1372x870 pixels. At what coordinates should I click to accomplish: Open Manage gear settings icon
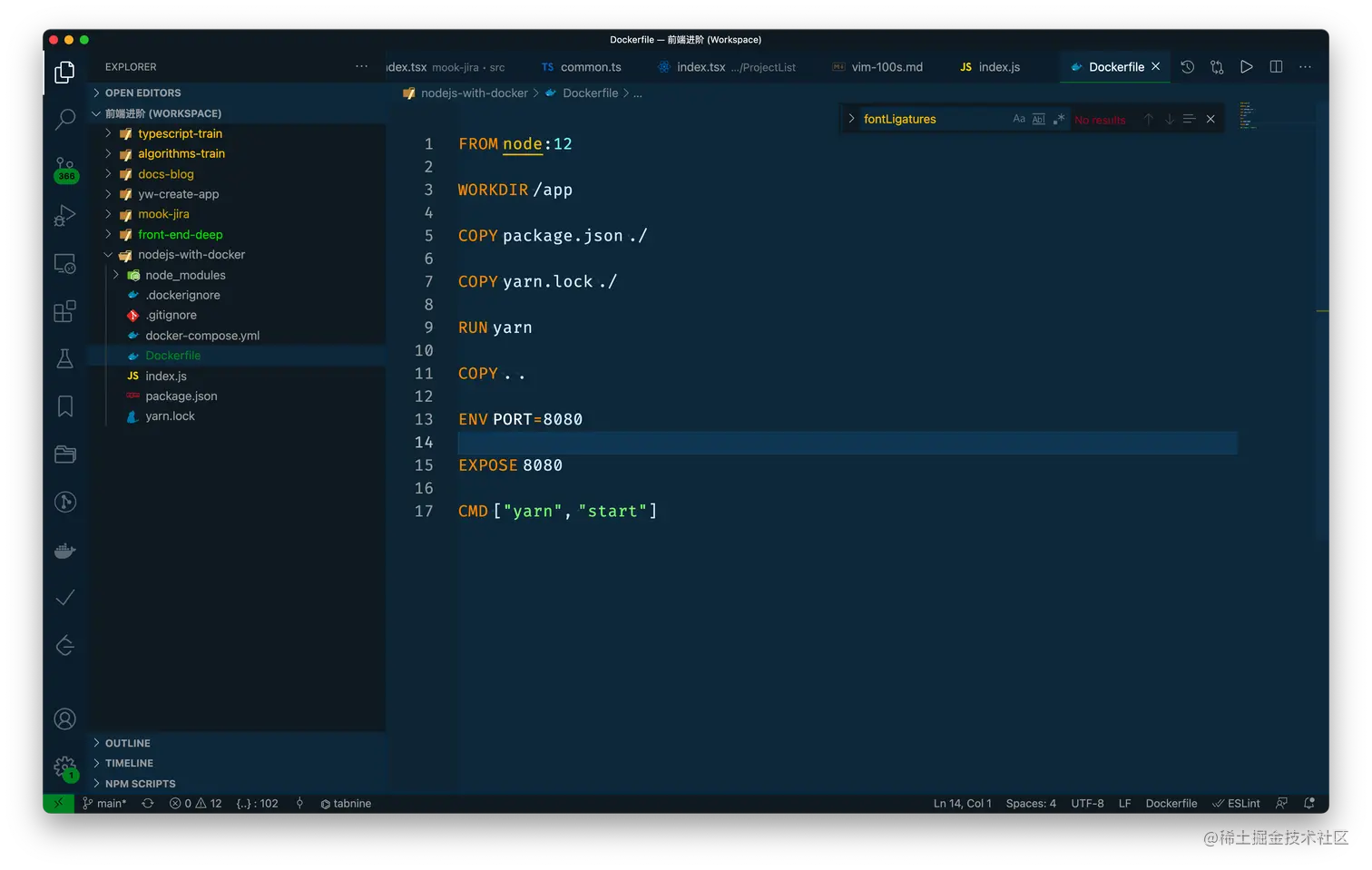pos(65,767)
